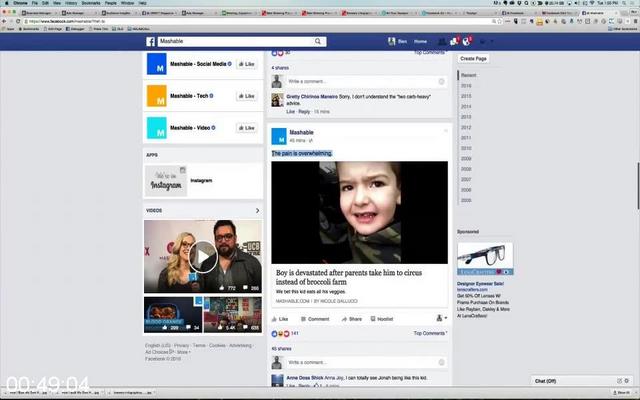Open emoji picker in lower comment box

point(441,362)
